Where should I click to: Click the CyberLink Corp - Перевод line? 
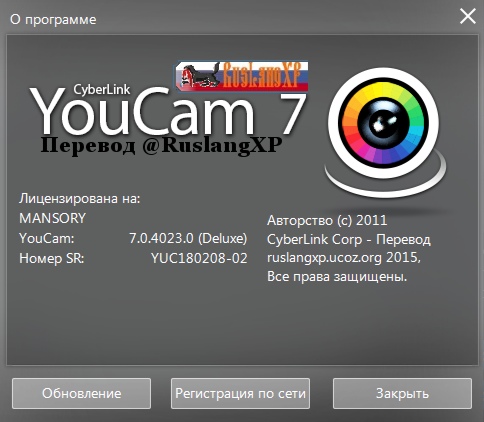coord(349,239)
